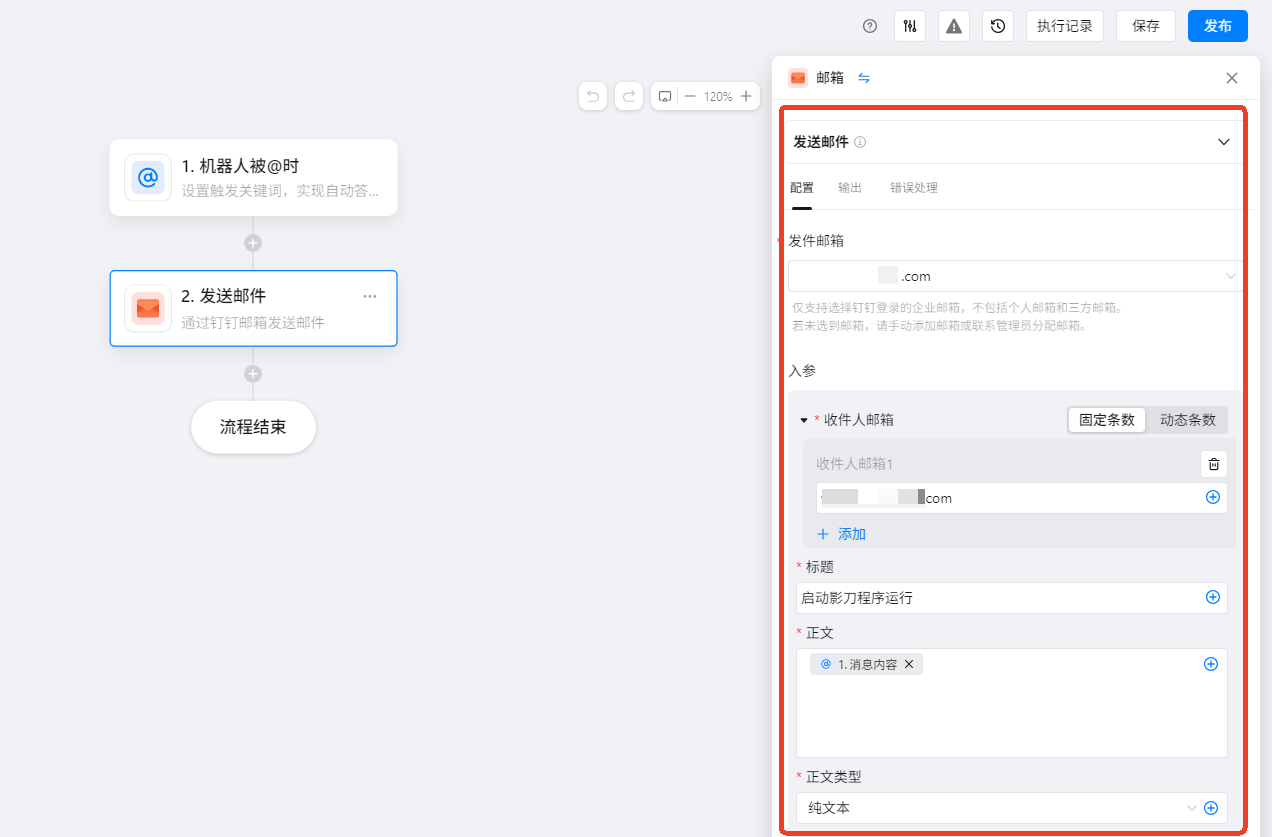View warnings via the triangle alert icon
Image resolution: width=1272 pixels, height=837 pixels.
click(954, 26)
